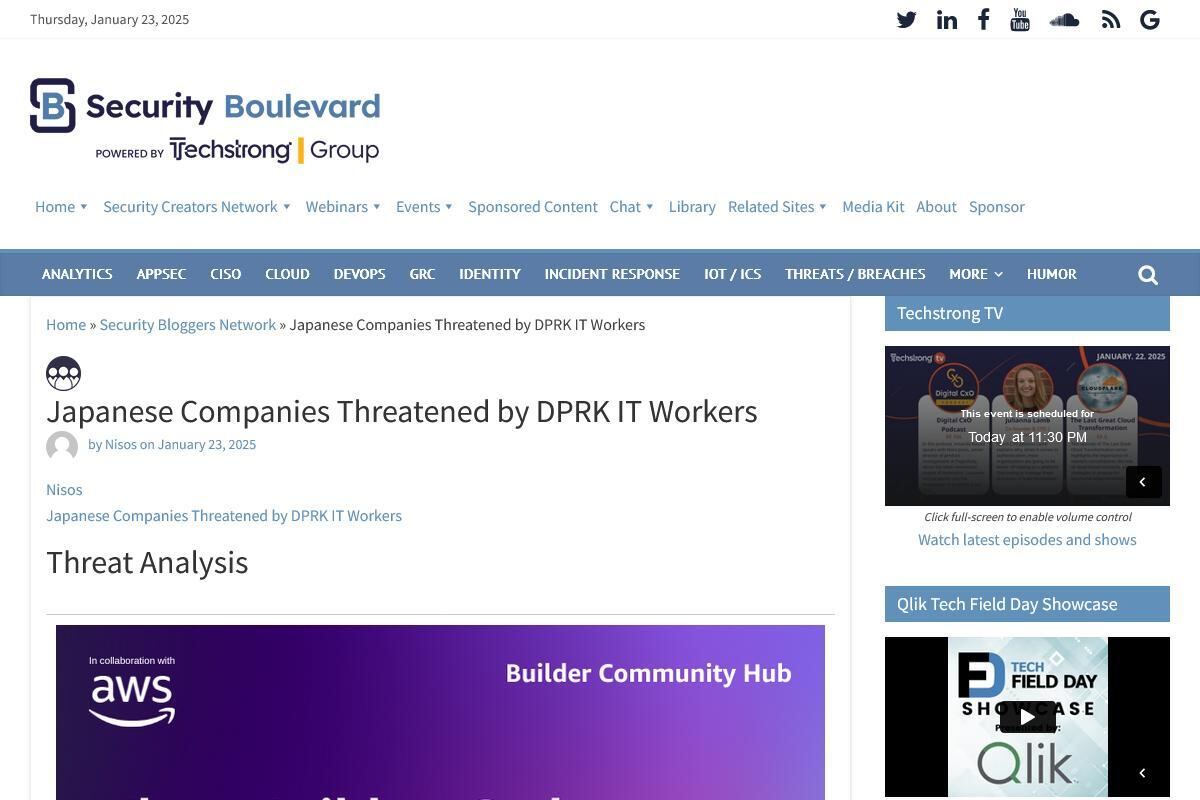Select the IDENTITY category
Image resolution: width=1200 pixels, height=800 pixels.
pos(490,274)
